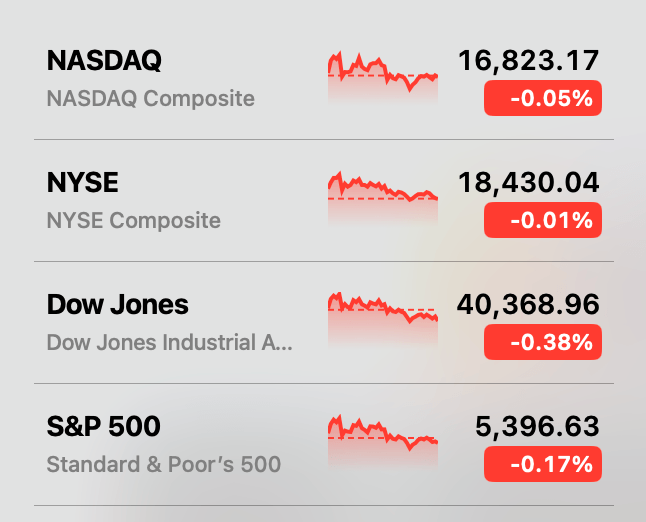Click the S&P 500 -0.17% change badge
The width and height of the screenshot is (646, 522).
click(542, 464)
